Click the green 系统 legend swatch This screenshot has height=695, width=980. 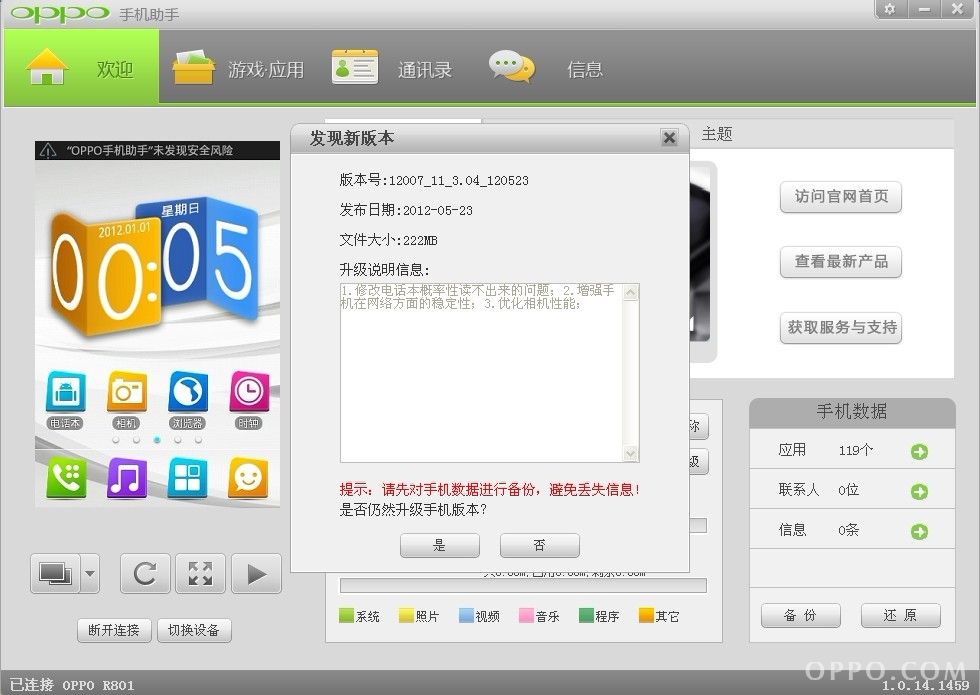click(346, 616)
